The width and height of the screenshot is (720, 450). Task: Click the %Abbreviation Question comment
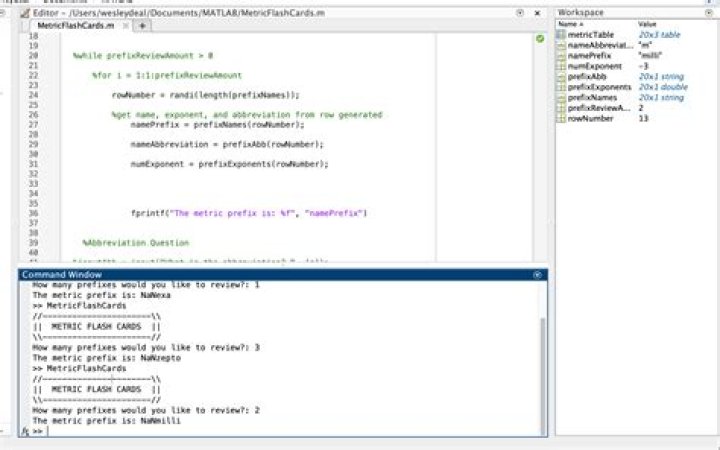pos(136,243)
